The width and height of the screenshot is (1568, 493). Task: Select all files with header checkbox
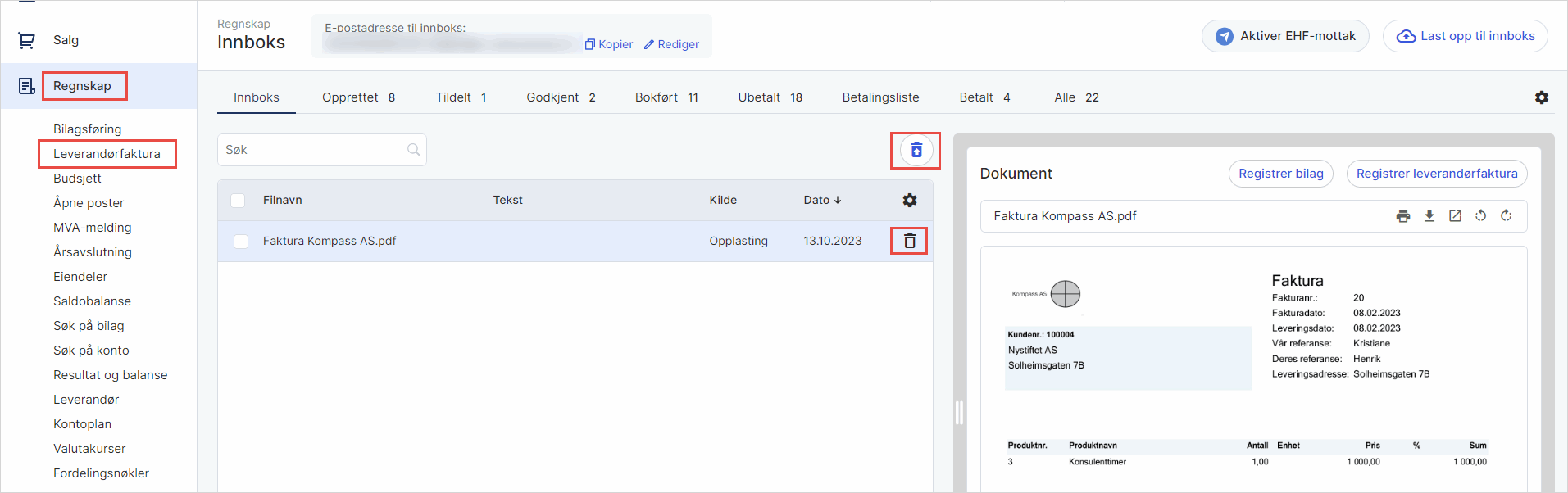[x=238, y=201]
